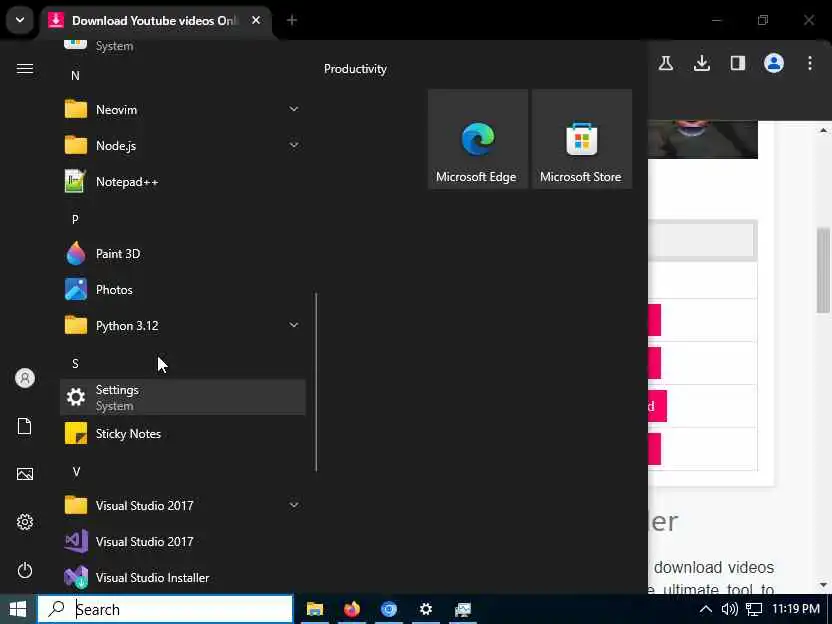Launch Paint 3D from the app list
The width and height of the screenshot is (832, 624).
pyautogui.click(x=183, y=254)
